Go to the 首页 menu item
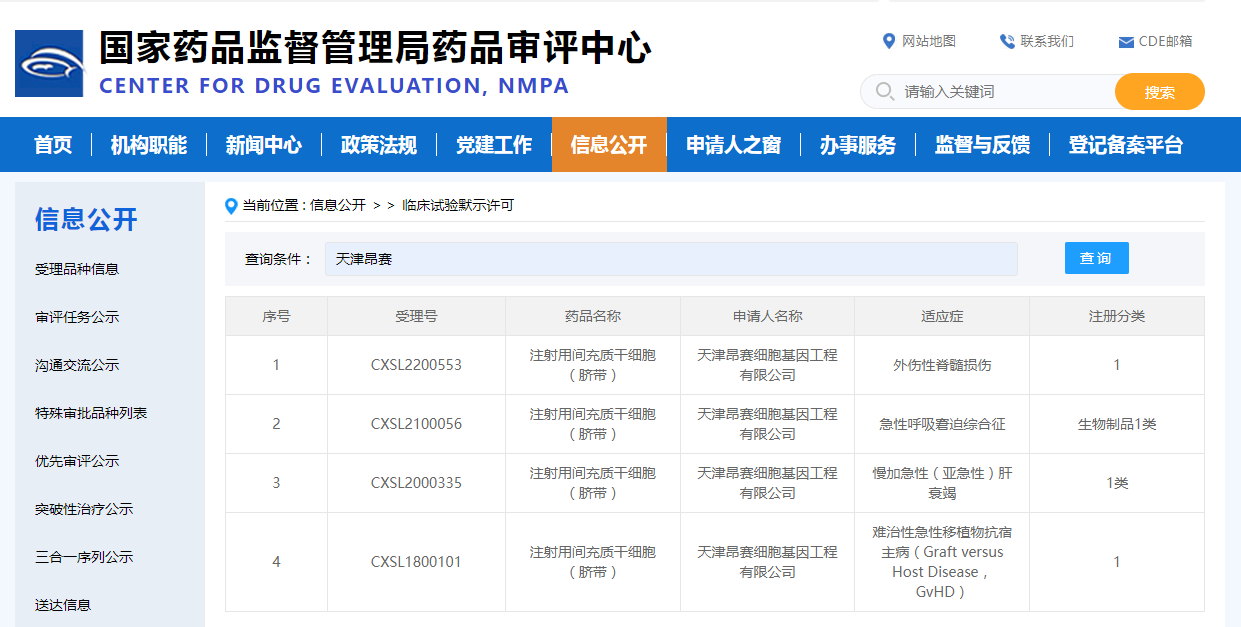The image size is (1241, 627). (x=53, y=145)
